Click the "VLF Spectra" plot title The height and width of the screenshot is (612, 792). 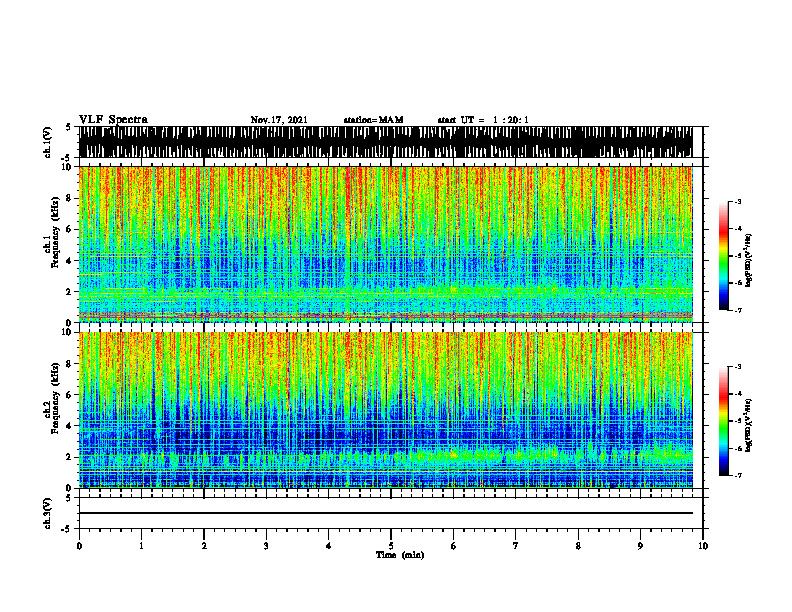point(113,120)
